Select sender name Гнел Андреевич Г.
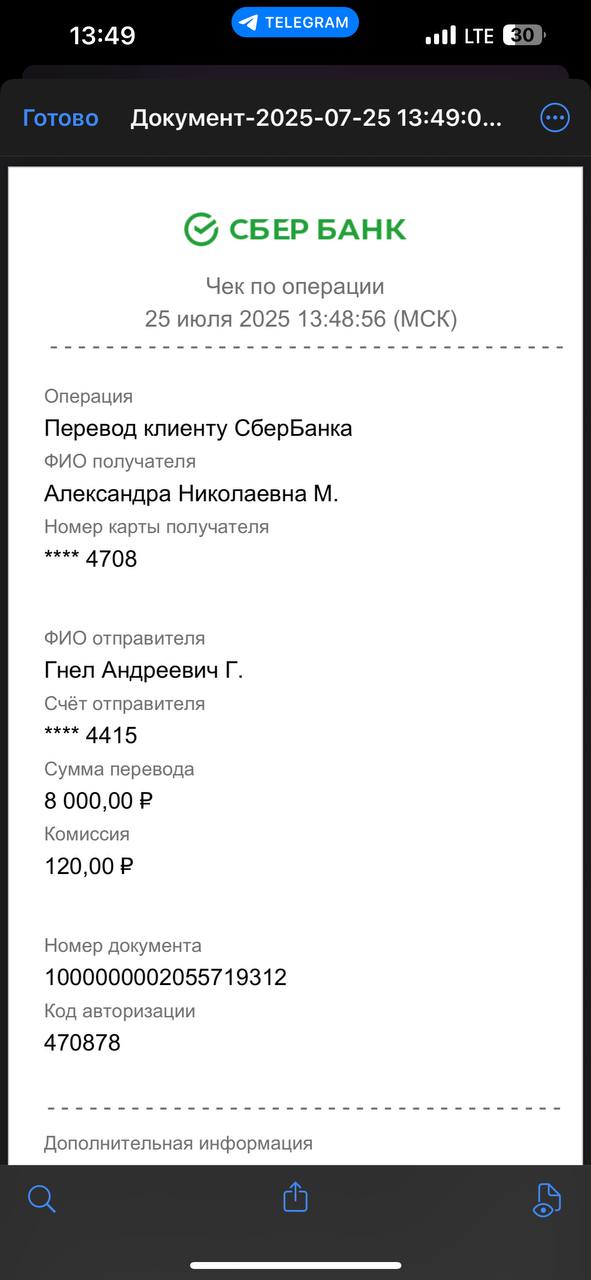 144,670
